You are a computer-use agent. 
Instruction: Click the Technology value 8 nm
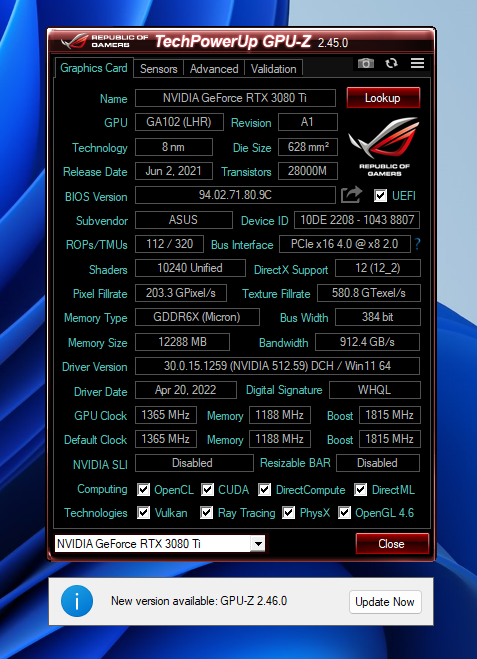174,147
